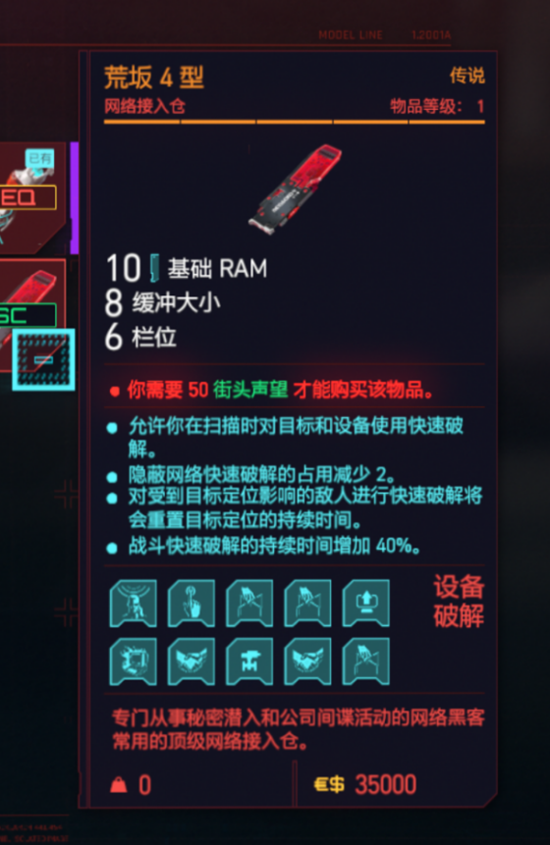550x845 pixels.
Task: Click the pointing finger tap quickhack icon
Action: click(191, 603)
